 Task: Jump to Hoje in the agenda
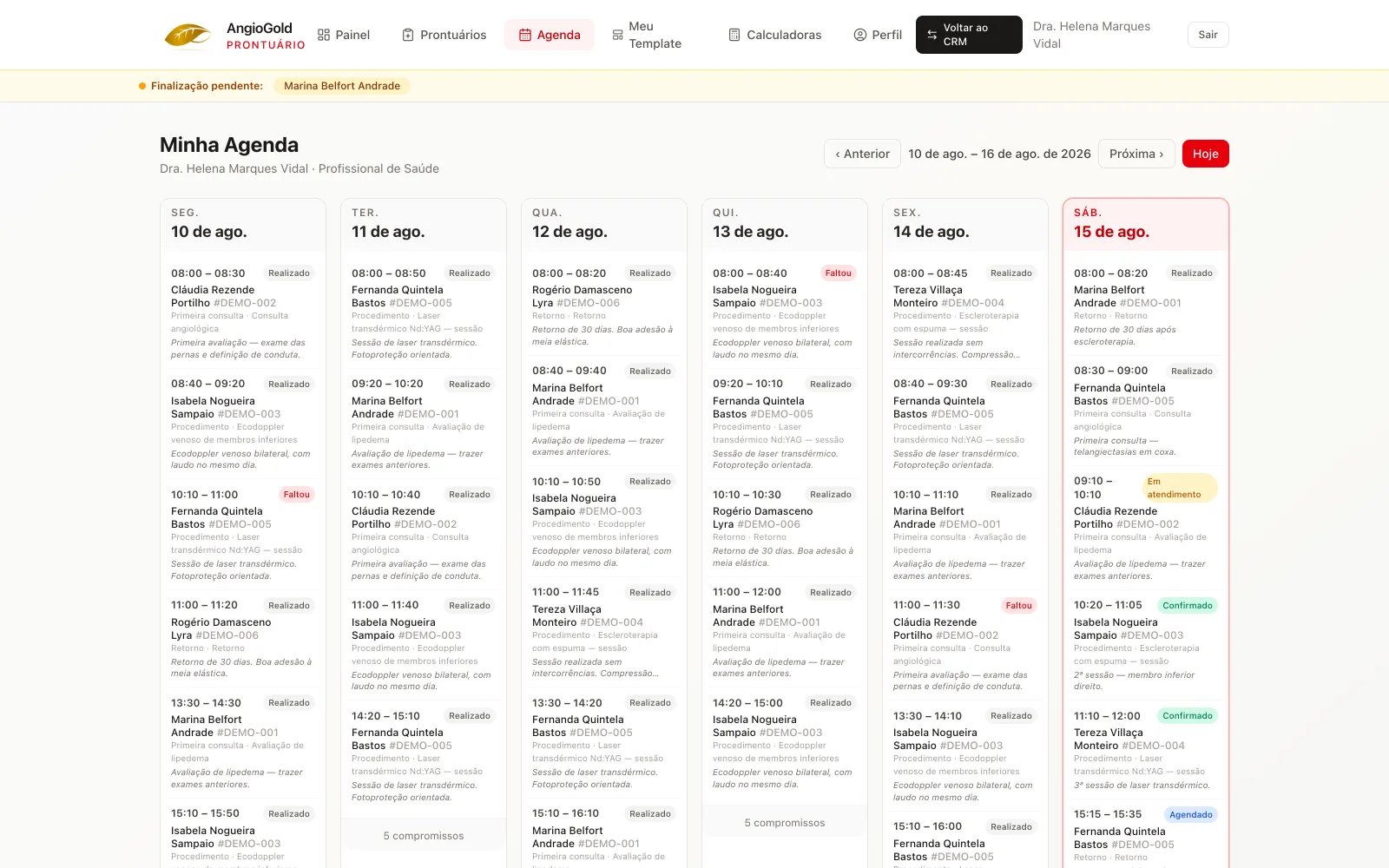(1206, 154)
